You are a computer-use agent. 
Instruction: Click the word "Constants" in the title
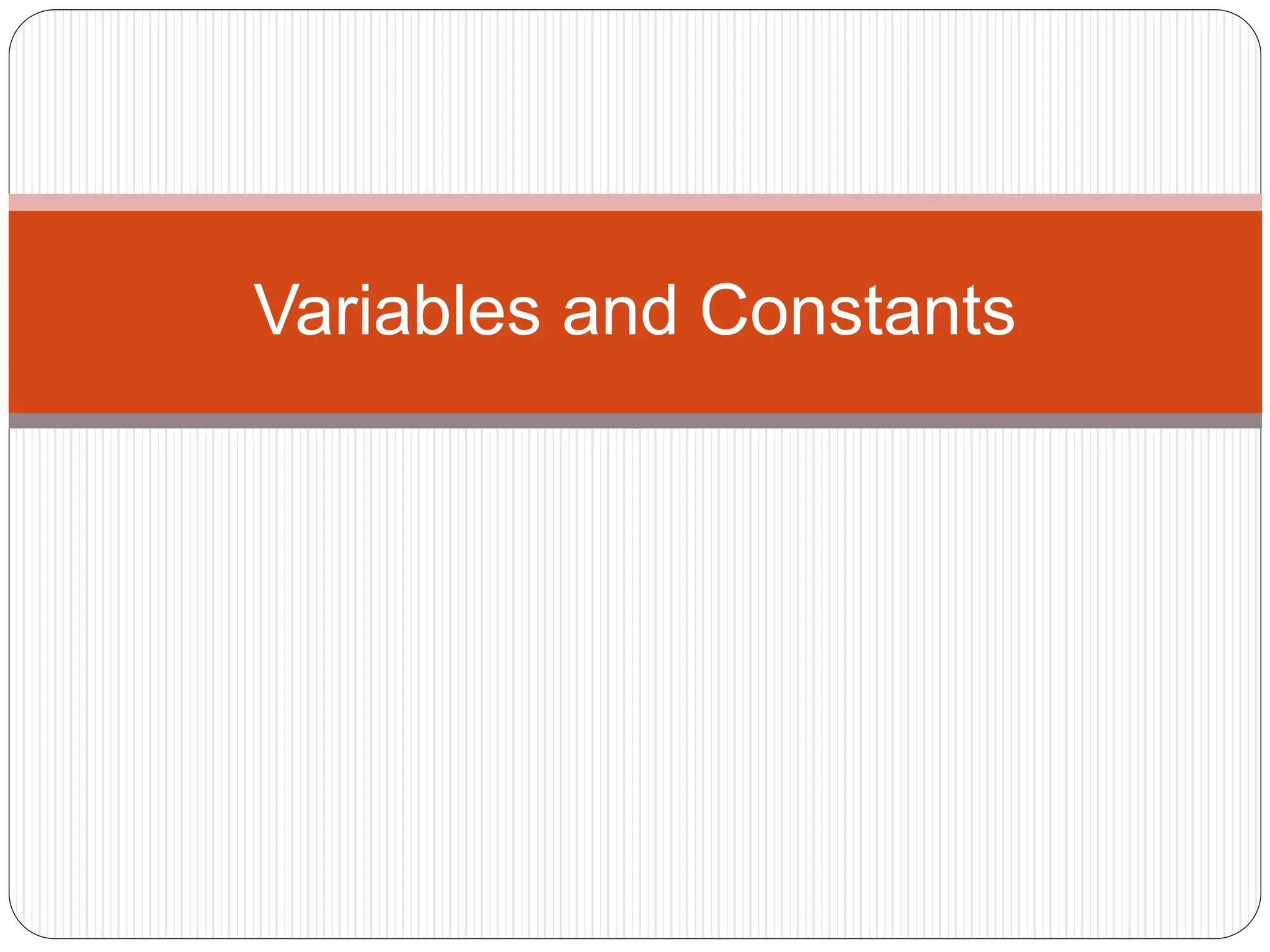click(858, 310)
